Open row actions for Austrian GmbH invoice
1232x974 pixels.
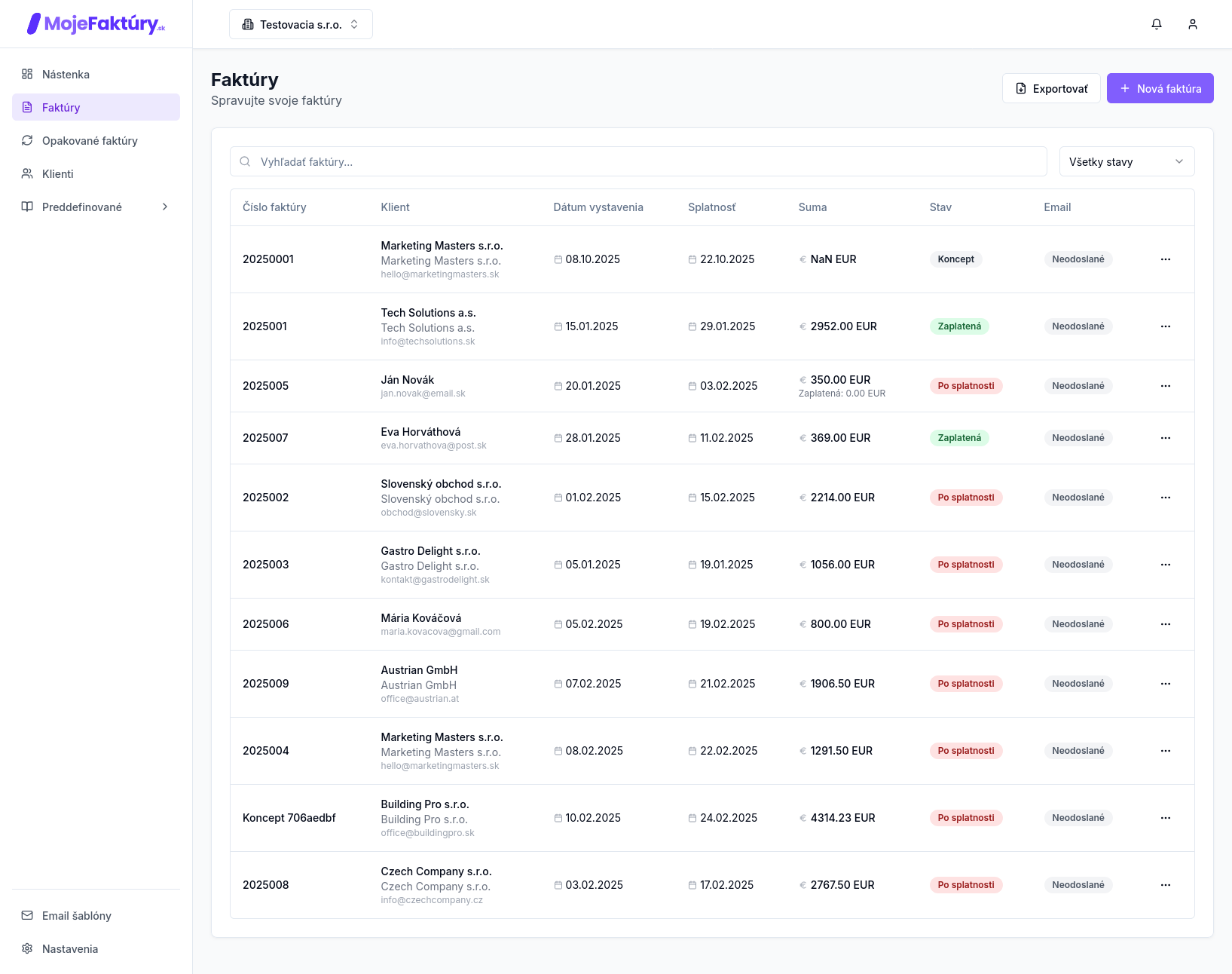click(x=1166, y=684)
